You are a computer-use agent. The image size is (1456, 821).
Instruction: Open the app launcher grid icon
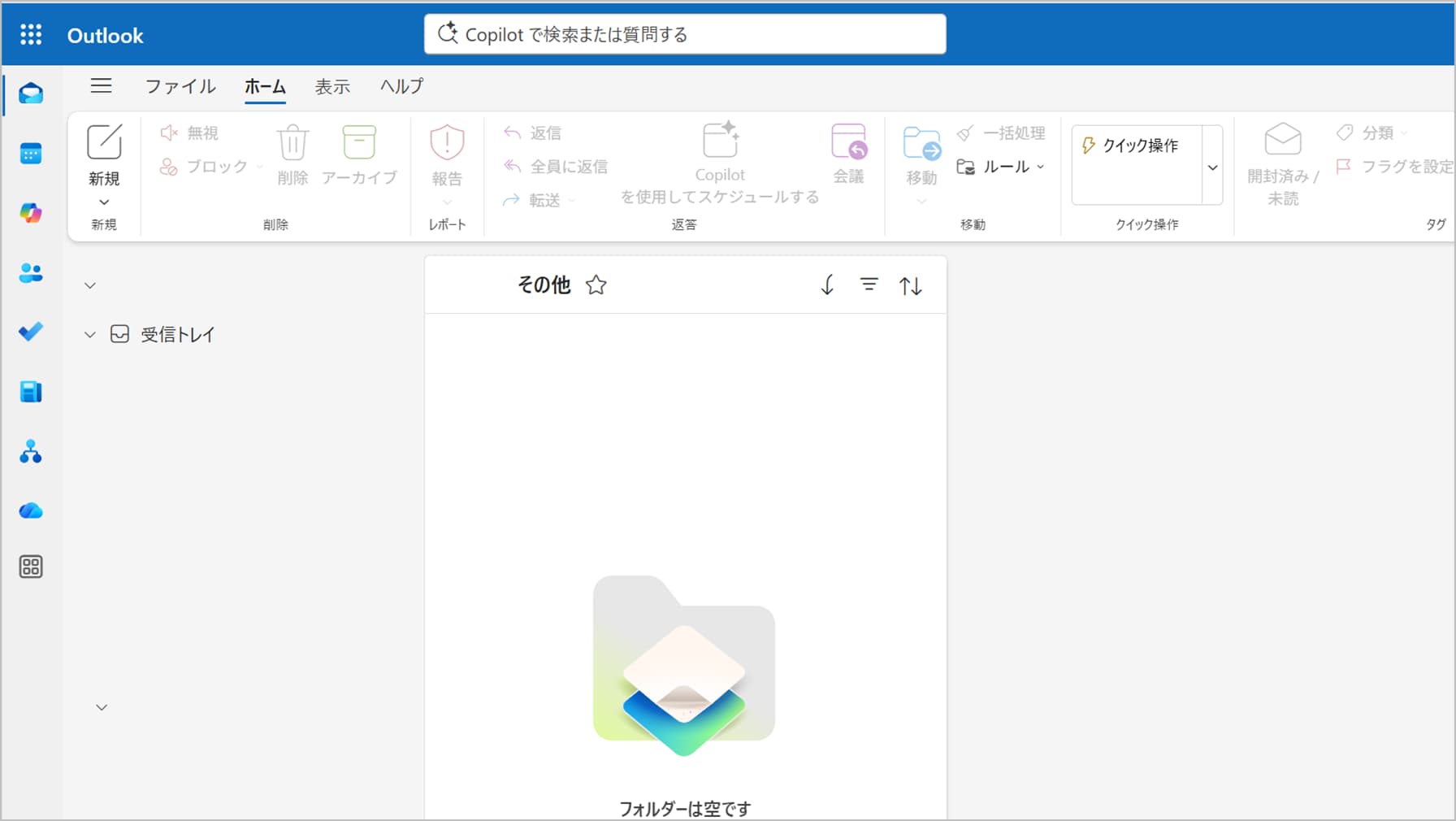tap(31, 34)
